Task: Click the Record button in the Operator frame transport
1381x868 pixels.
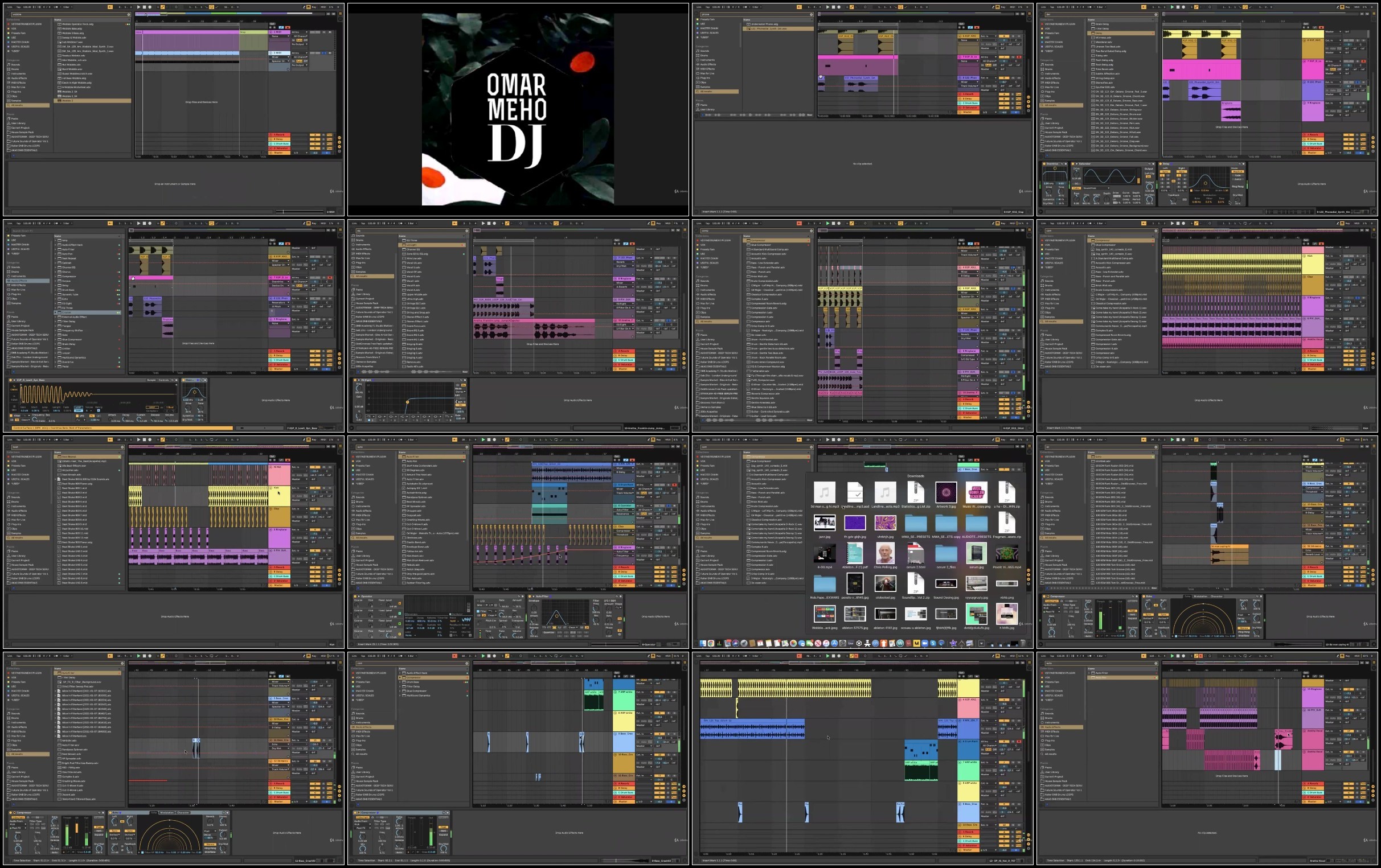Action: point(494,440)
